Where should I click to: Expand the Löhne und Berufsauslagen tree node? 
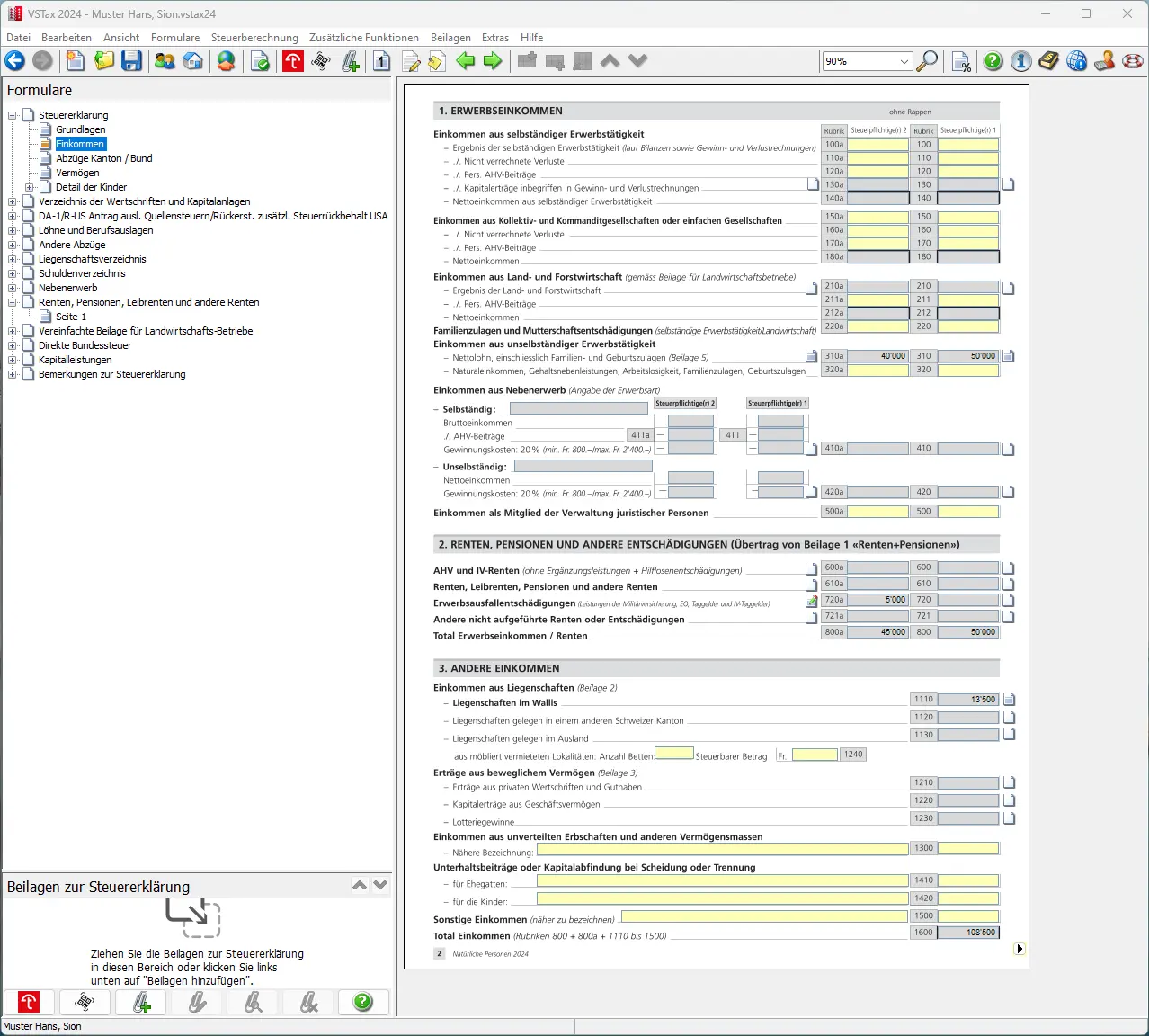tap(13, 230)
